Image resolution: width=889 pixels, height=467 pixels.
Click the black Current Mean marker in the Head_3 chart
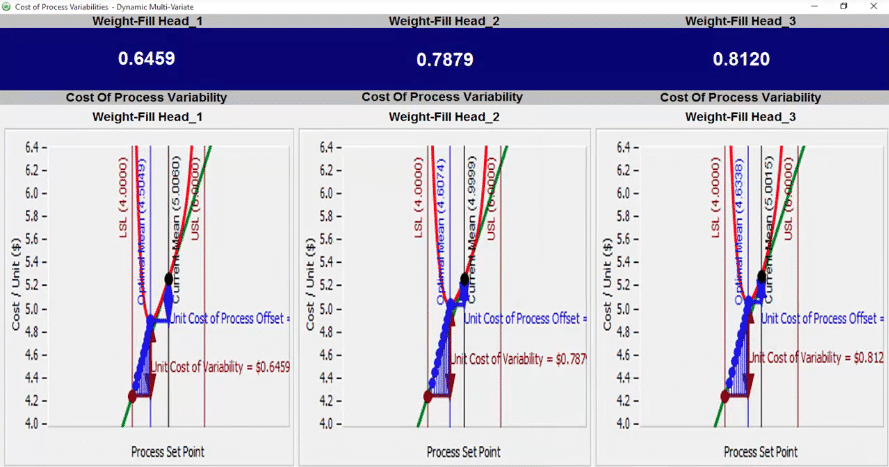tap(761, 276)
